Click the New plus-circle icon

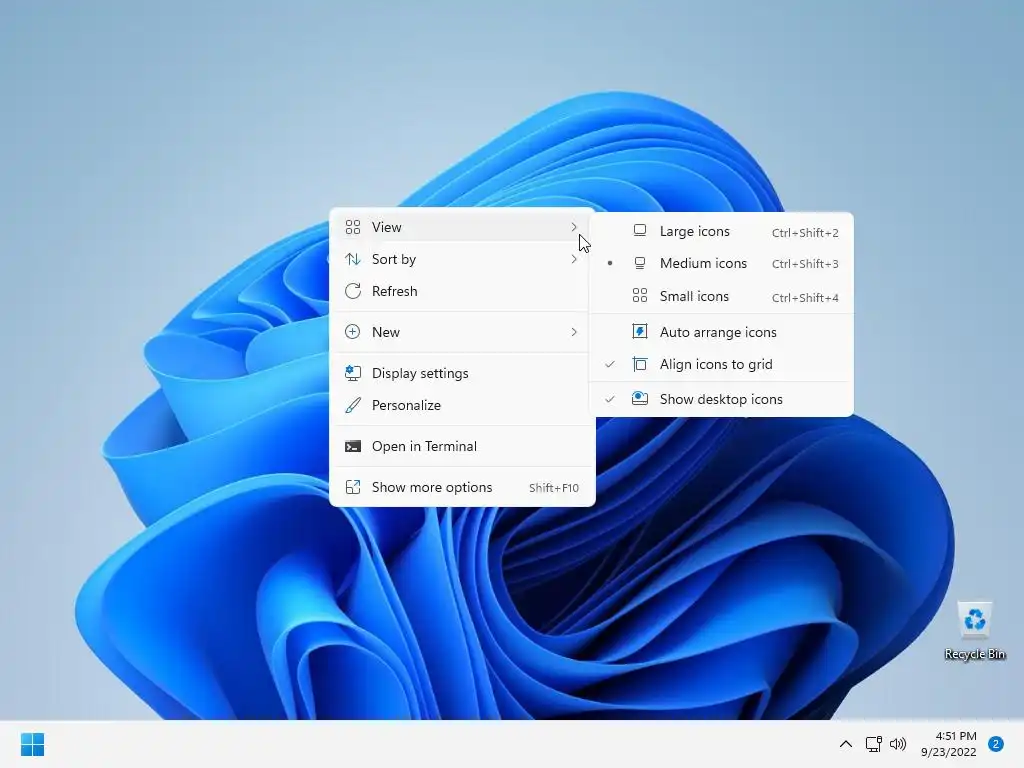point(353,332)
